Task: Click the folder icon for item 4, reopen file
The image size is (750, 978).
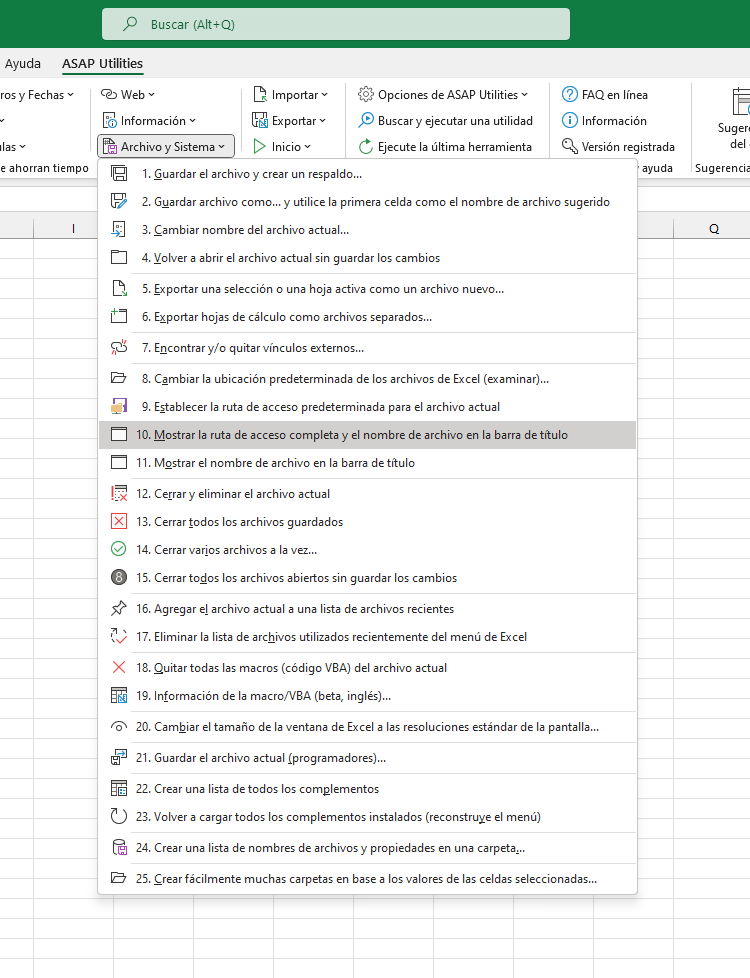Action: [x=119, y=258]
